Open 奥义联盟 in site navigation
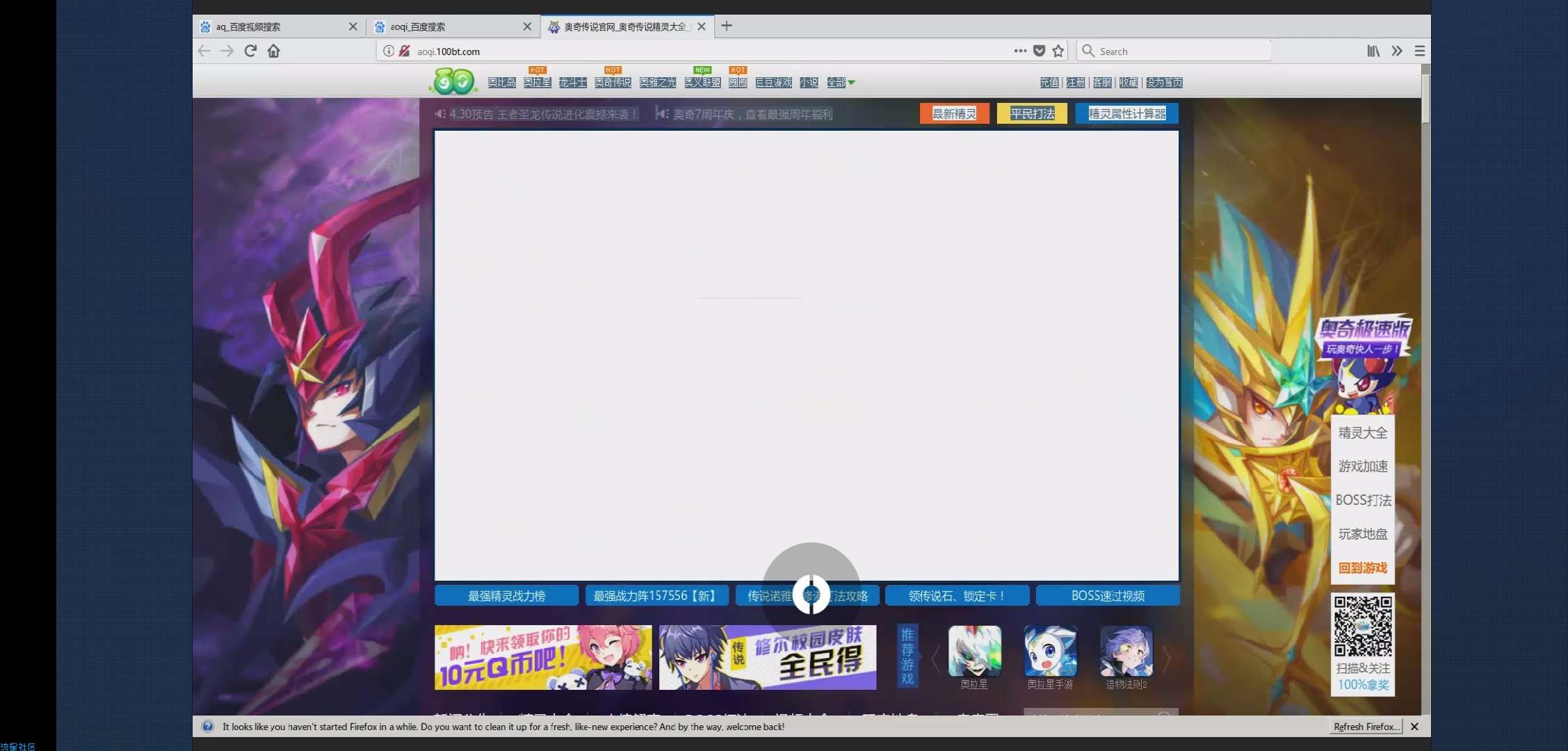Image resolution: width=1568 pixels, height=751 pixels. pyautogui.click(x=702, y=83)
